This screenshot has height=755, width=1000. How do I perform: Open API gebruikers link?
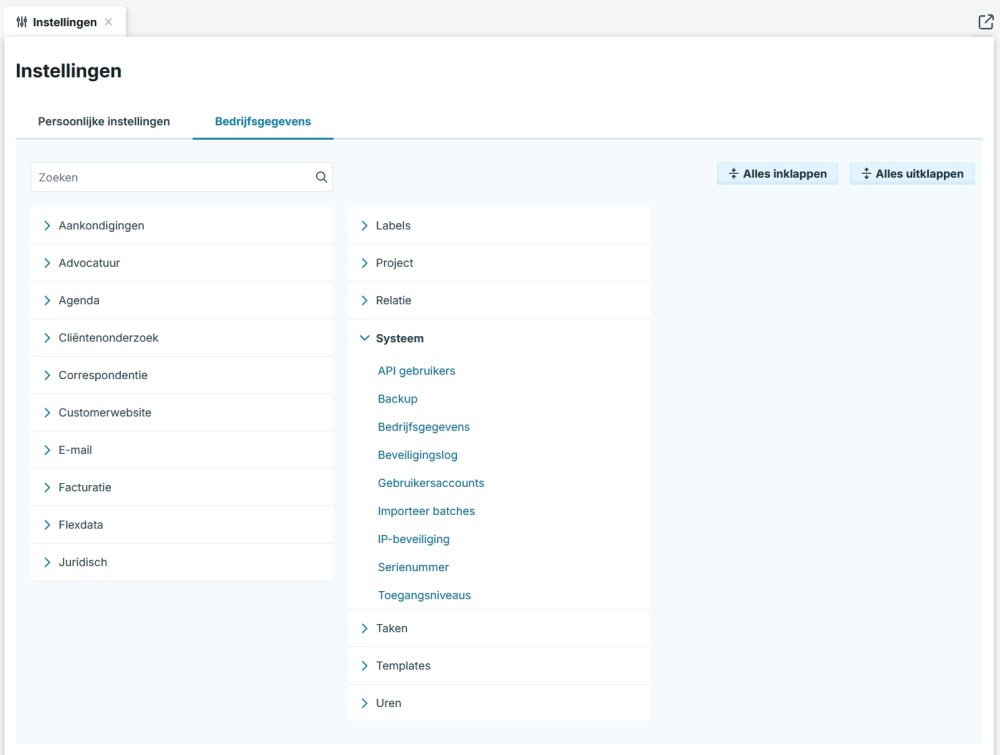coord(416,371)
